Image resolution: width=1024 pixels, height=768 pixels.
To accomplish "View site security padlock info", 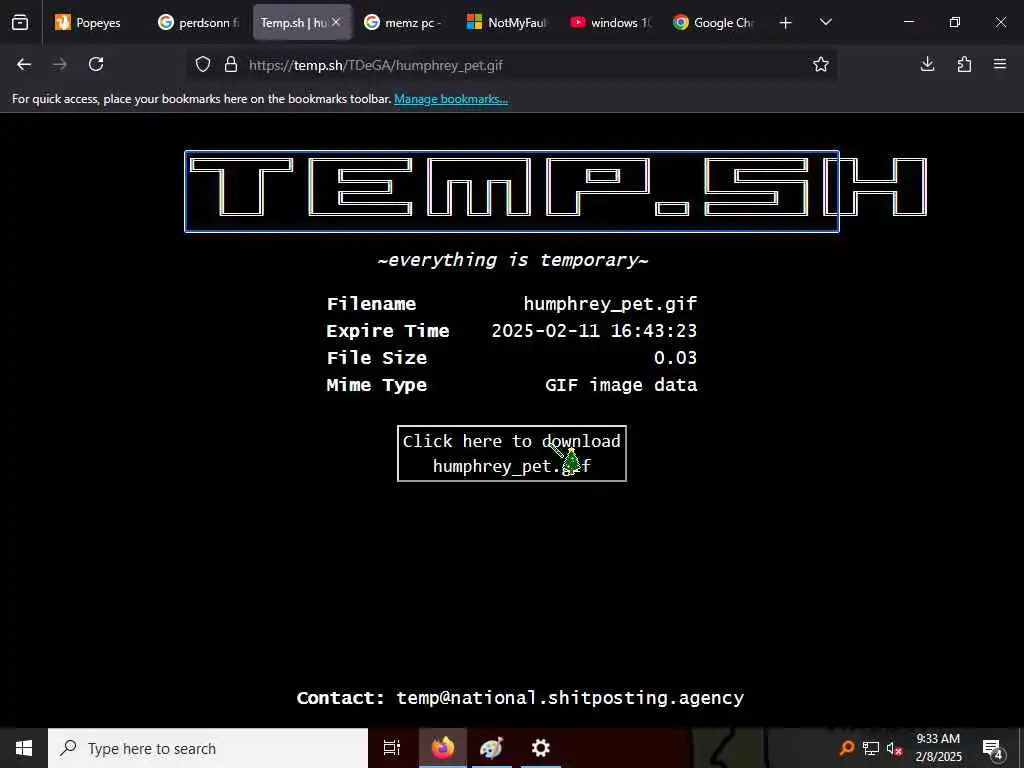I will coord(231,64).
